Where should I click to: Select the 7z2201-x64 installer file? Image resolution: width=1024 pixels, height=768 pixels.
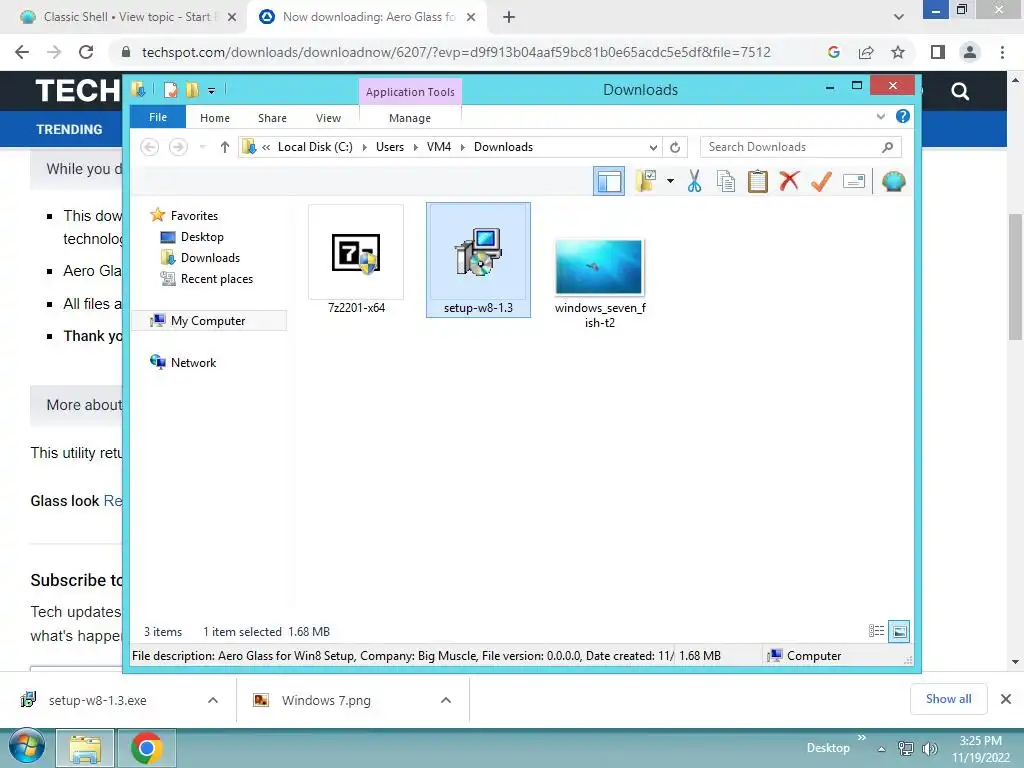pyautogui.click(x=356, y=260)
